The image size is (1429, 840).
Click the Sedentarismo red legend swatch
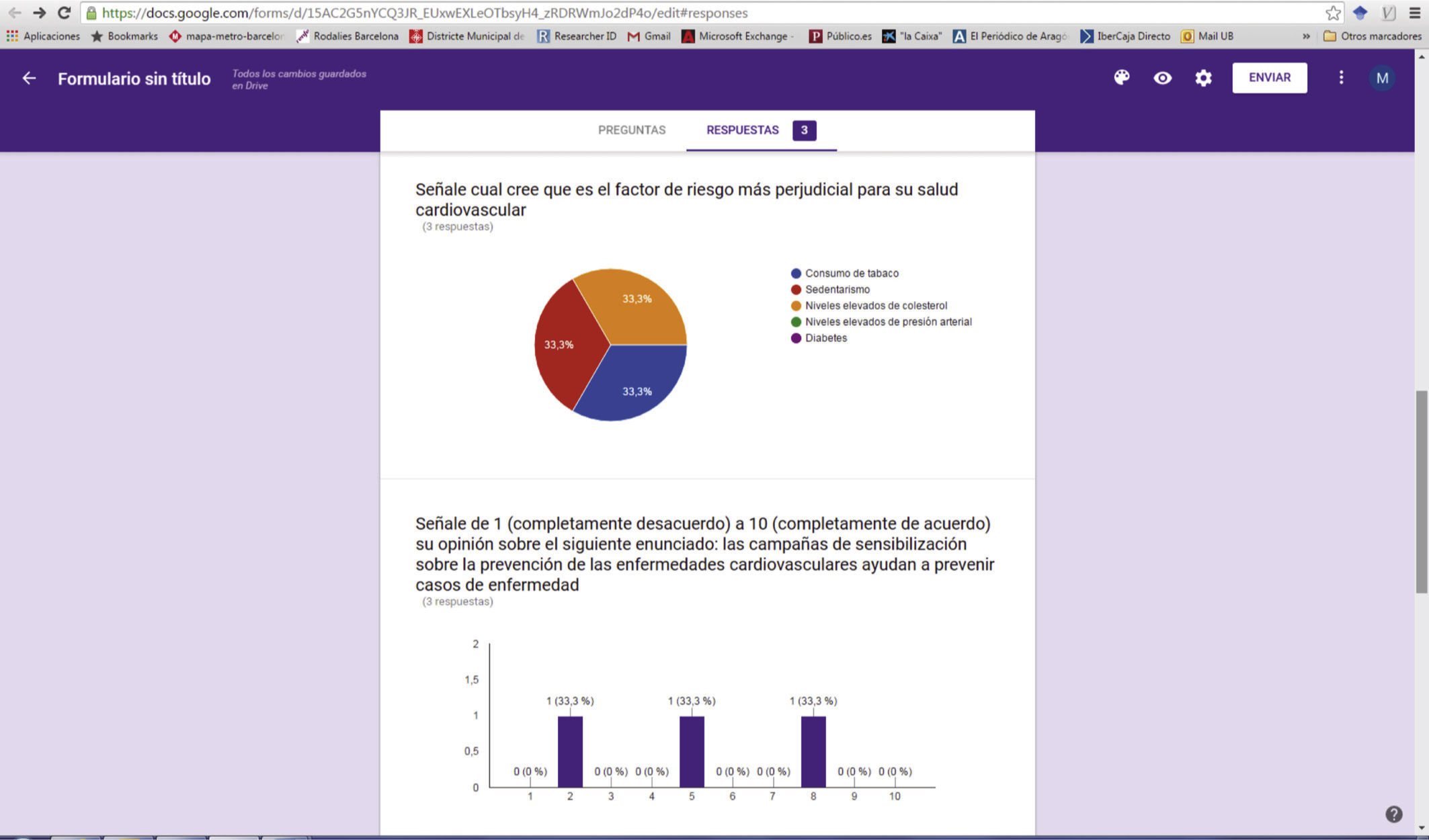click(796, 290)
